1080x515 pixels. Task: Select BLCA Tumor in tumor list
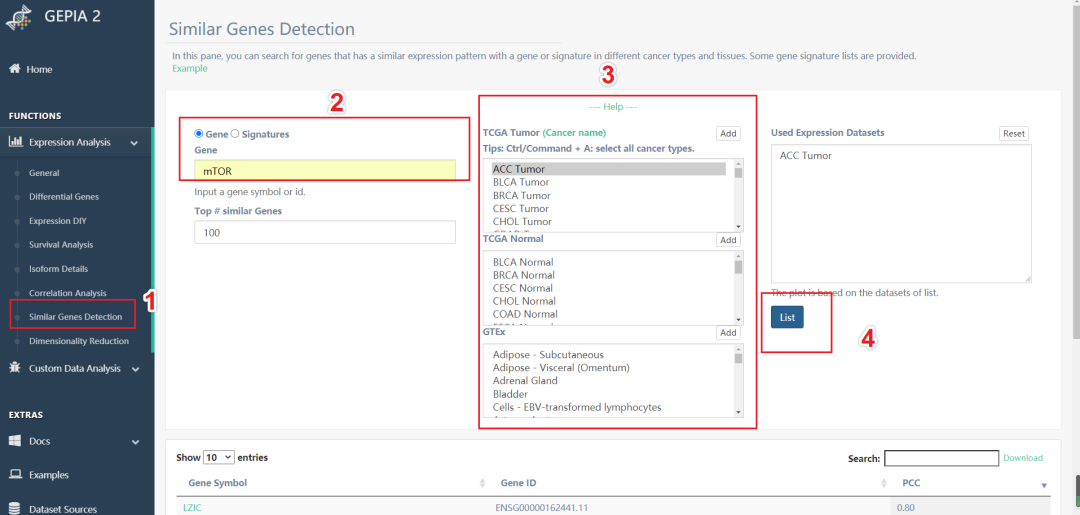click(x=608, y=182)
